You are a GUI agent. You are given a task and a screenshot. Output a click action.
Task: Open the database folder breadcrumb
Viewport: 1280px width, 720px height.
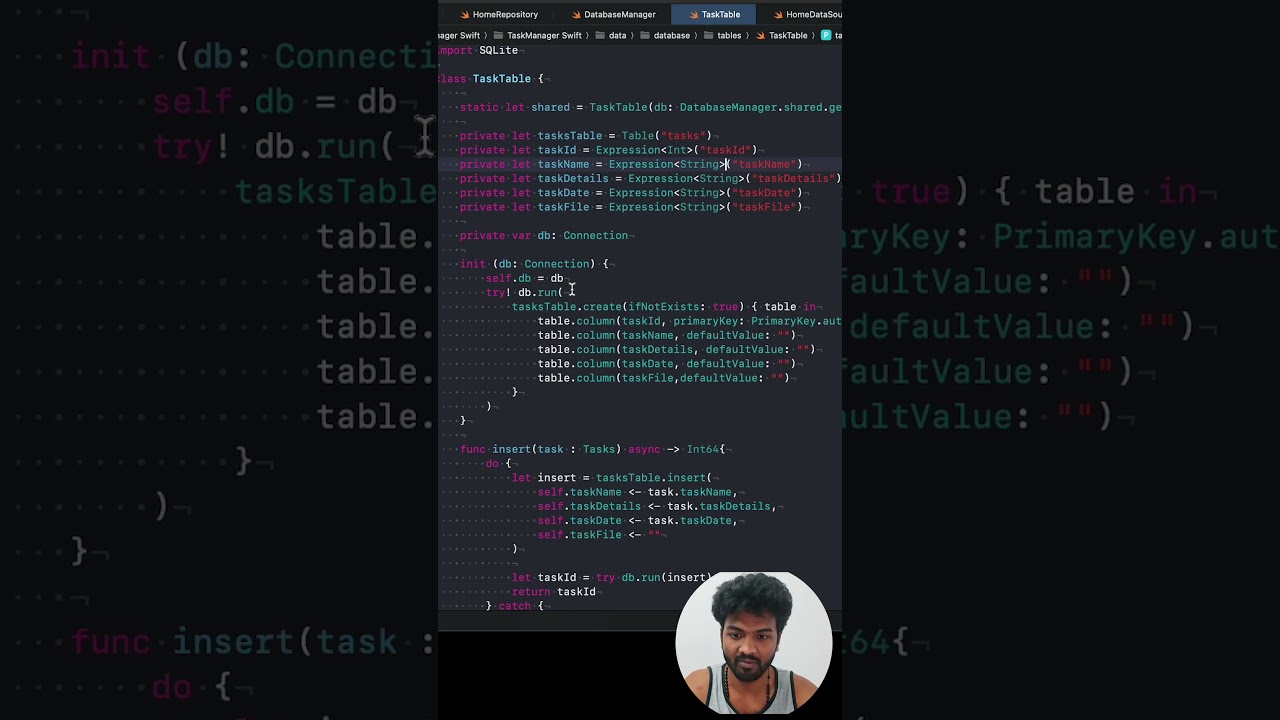pyautogui.click(x=665, y=35)
